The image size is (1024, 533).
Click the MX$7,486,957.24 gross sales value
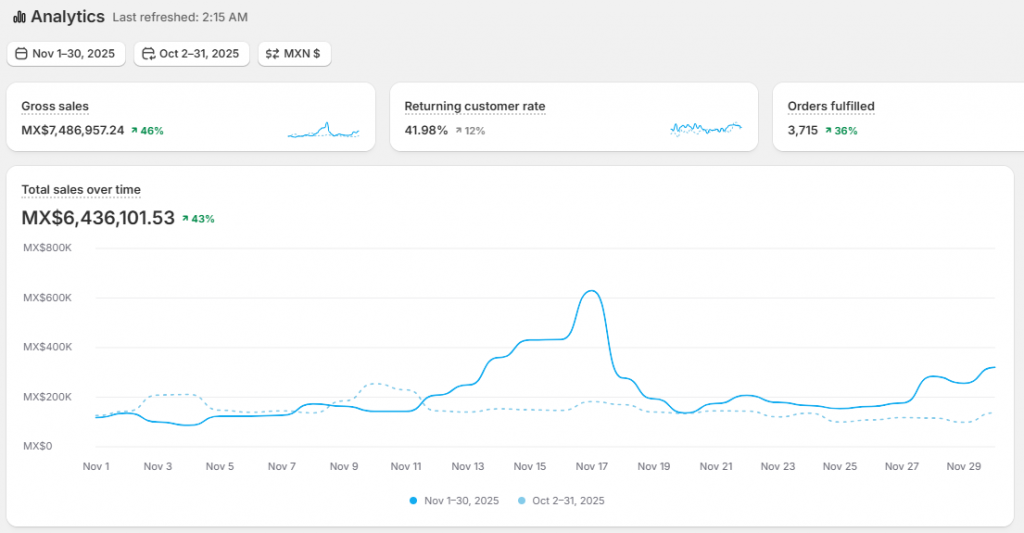coord(72,131)
